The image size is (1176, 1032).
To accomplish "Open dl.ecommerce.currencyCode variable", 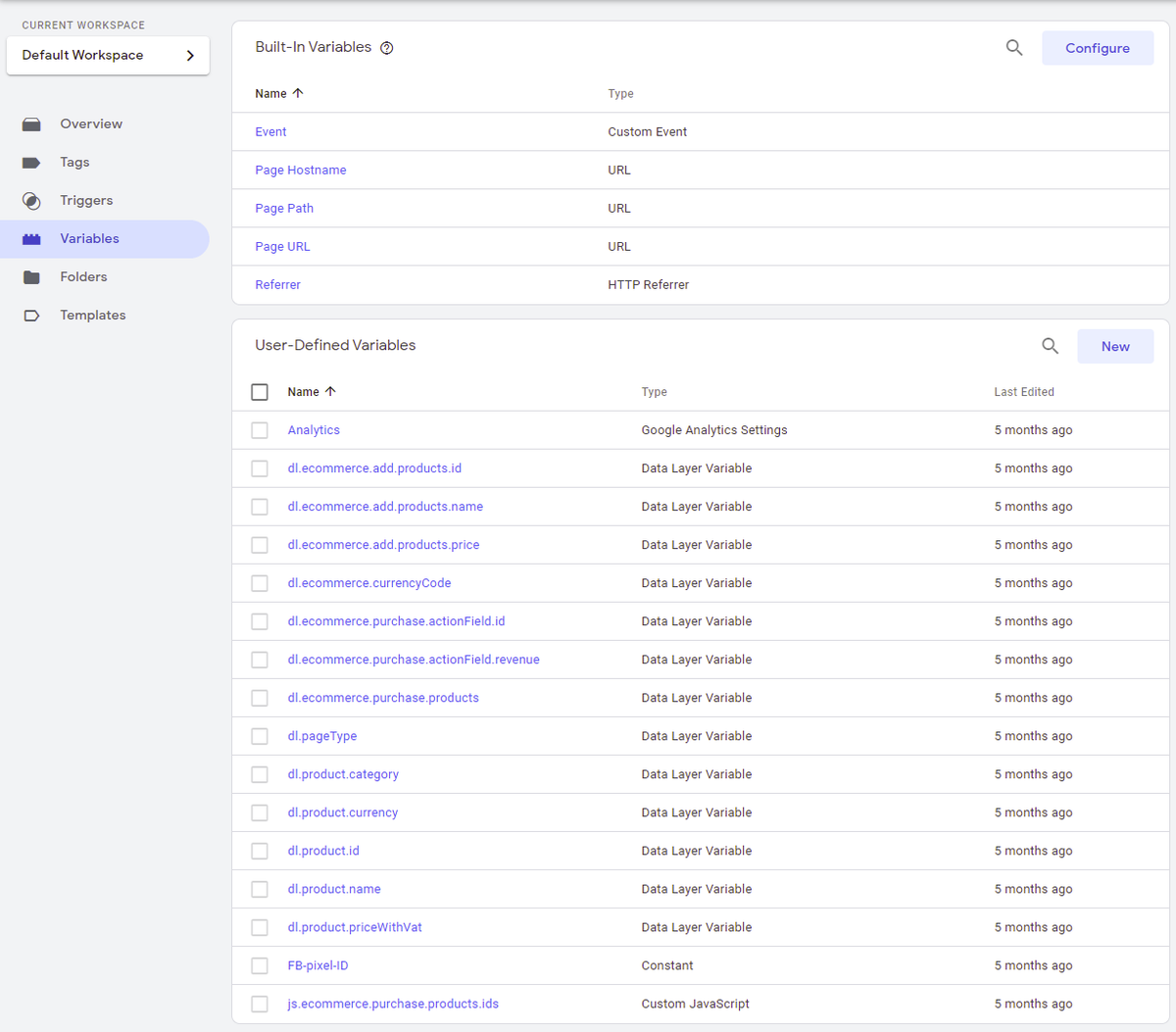I will 369,583.
